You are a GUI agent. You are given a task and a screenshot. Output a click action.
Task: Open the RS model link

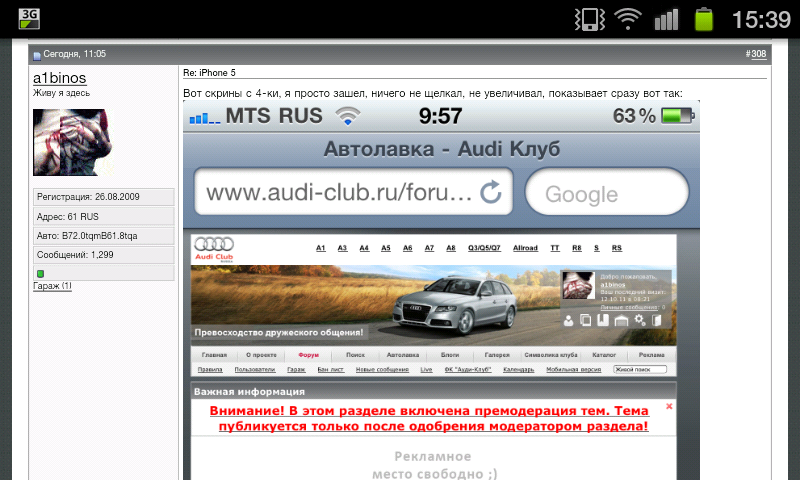coord(617,248)
